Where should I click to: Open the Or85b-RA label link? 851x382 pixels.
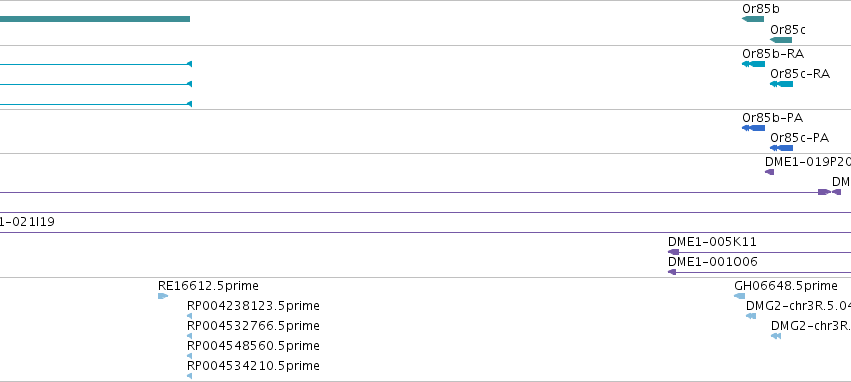(x=773, y=54)
